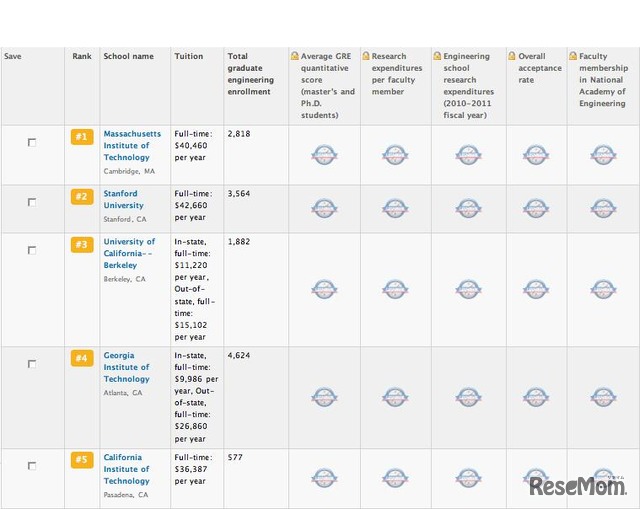Click lock icon beside Overall acceptance rate
The image size is (640, 509).
point(512,56)
